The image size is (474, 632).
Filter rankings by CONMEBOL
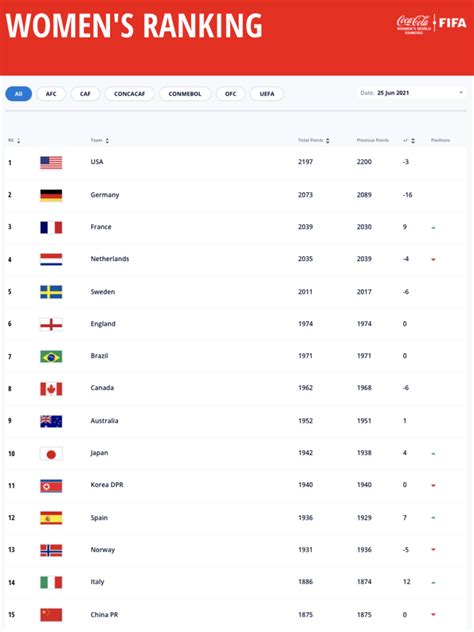pos(185,94)
